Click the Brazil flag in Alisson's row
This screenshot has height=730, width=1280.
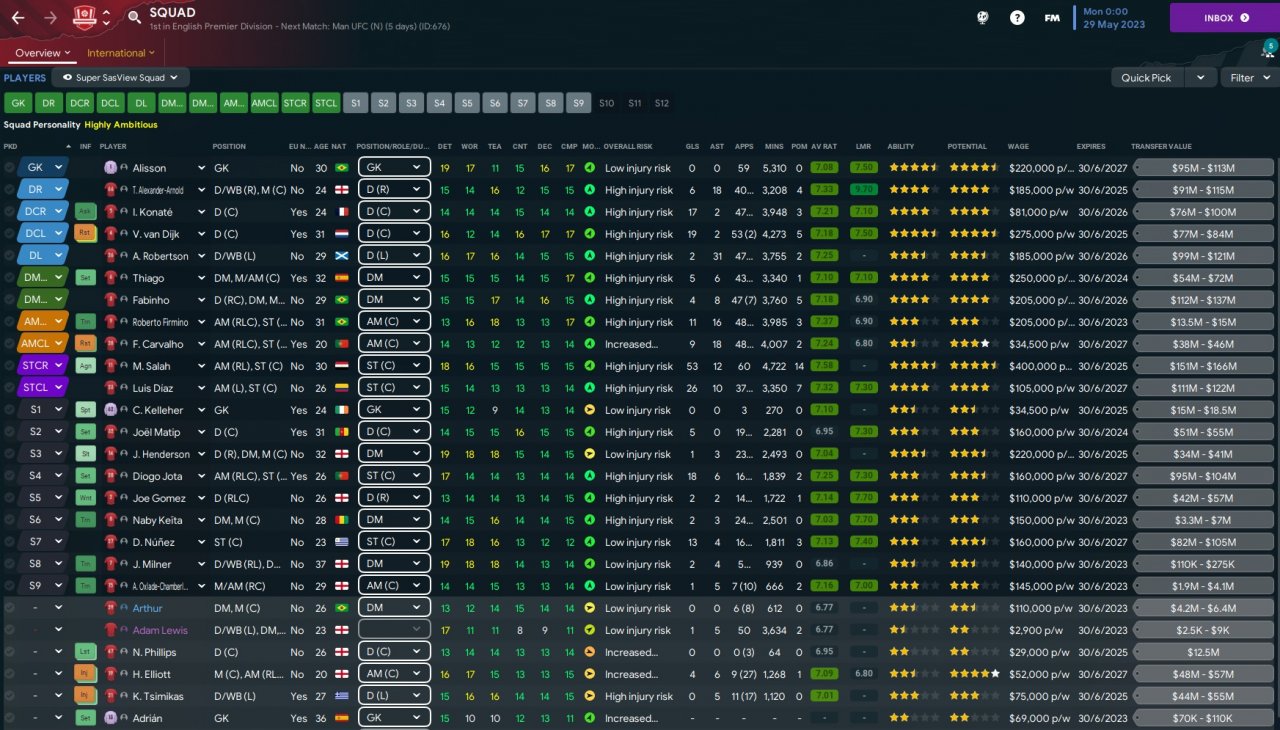[340, 168]
